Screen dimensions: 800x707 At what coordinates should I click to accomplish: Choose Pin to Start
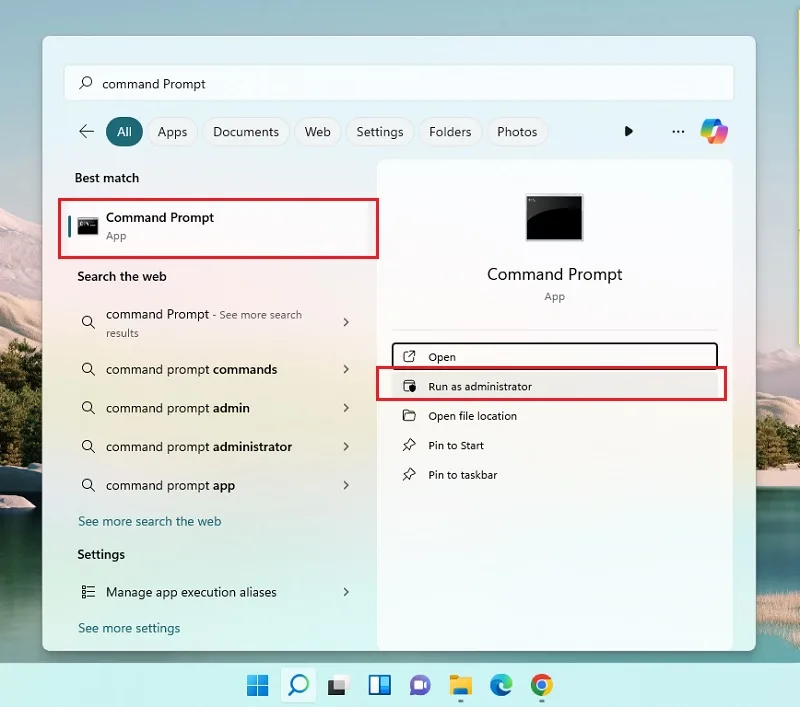(555, 445)
